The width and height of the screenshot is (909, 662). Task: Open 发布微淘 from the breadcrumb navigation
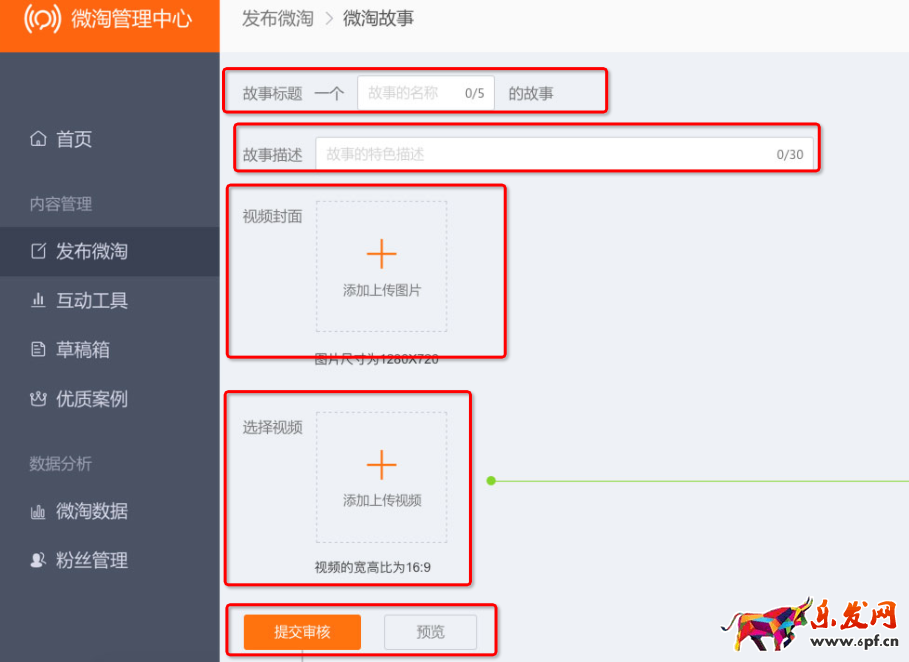click(x=277, y=17)
